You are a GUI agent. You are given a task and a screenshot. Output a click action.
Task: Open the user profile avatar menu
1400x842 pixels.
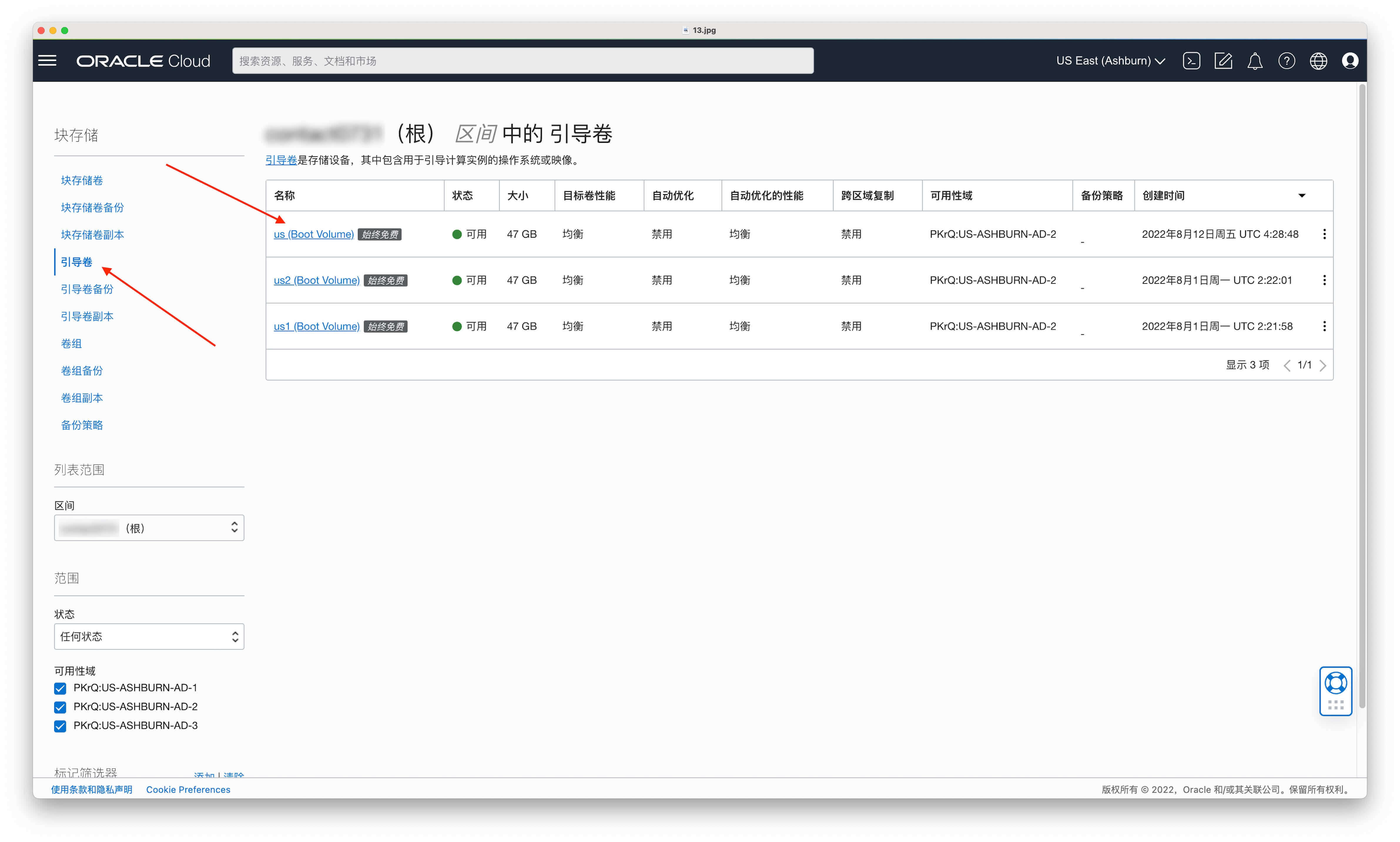[x=1350, y=61]
